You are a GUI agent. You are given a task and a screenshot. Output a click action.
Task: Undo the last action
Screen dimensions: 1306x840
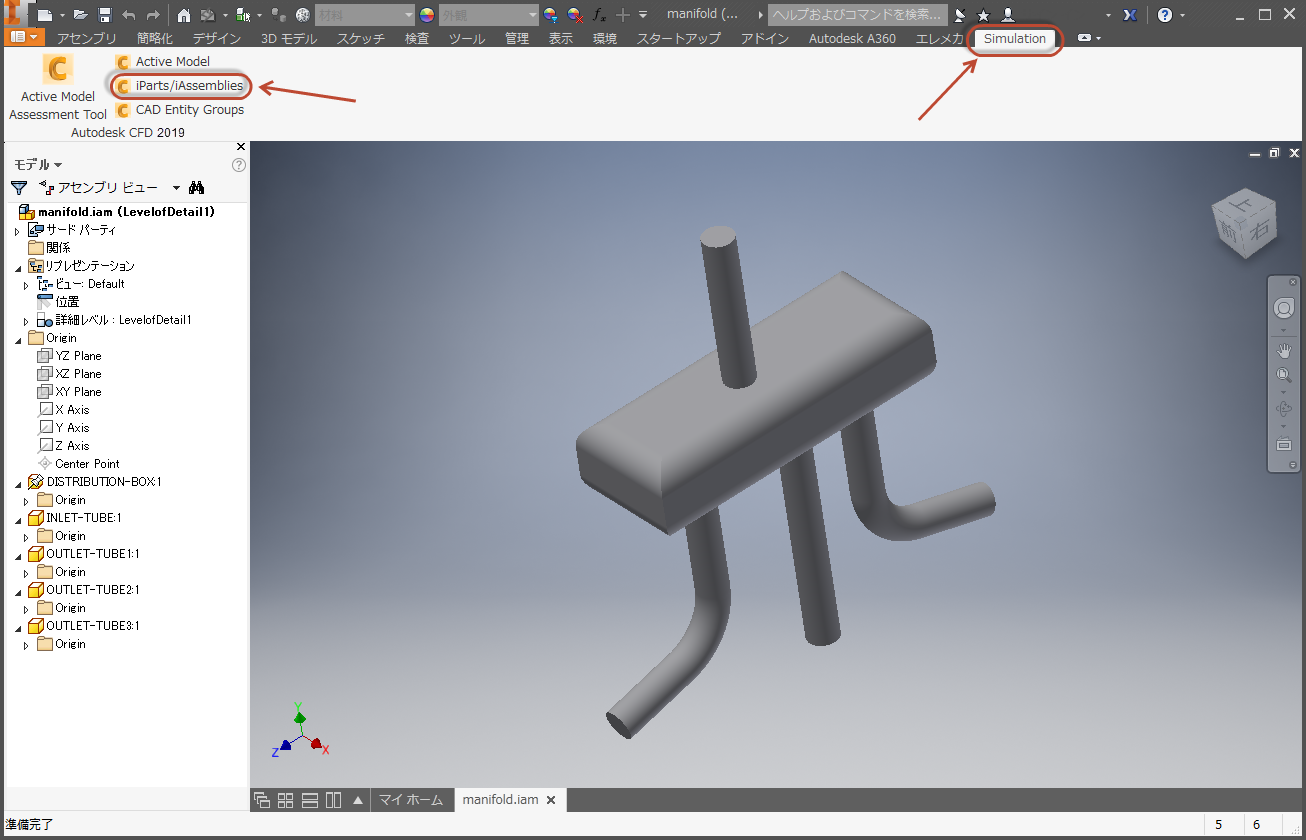click(129, 15)
